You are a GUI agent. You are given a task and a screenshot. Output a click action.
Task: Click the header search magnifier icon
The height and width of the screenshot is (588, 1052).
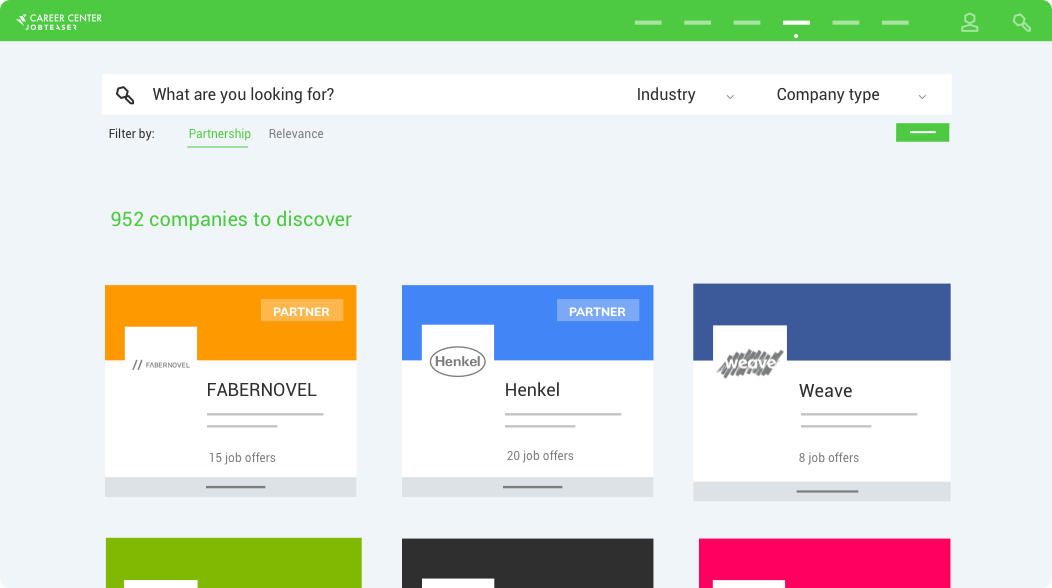1021,23
